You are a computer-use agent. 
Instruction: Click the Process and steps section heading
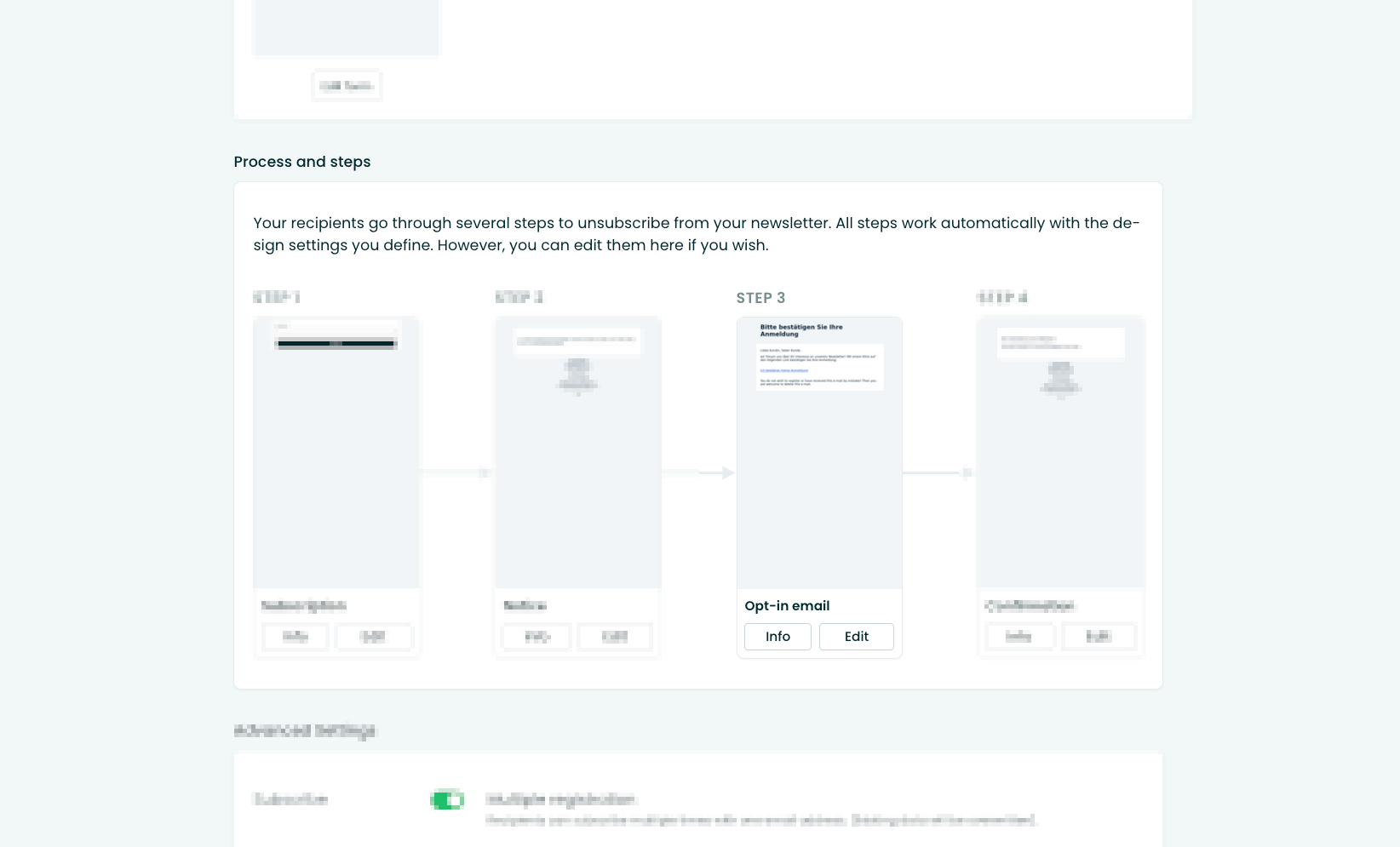coord(302,162)
